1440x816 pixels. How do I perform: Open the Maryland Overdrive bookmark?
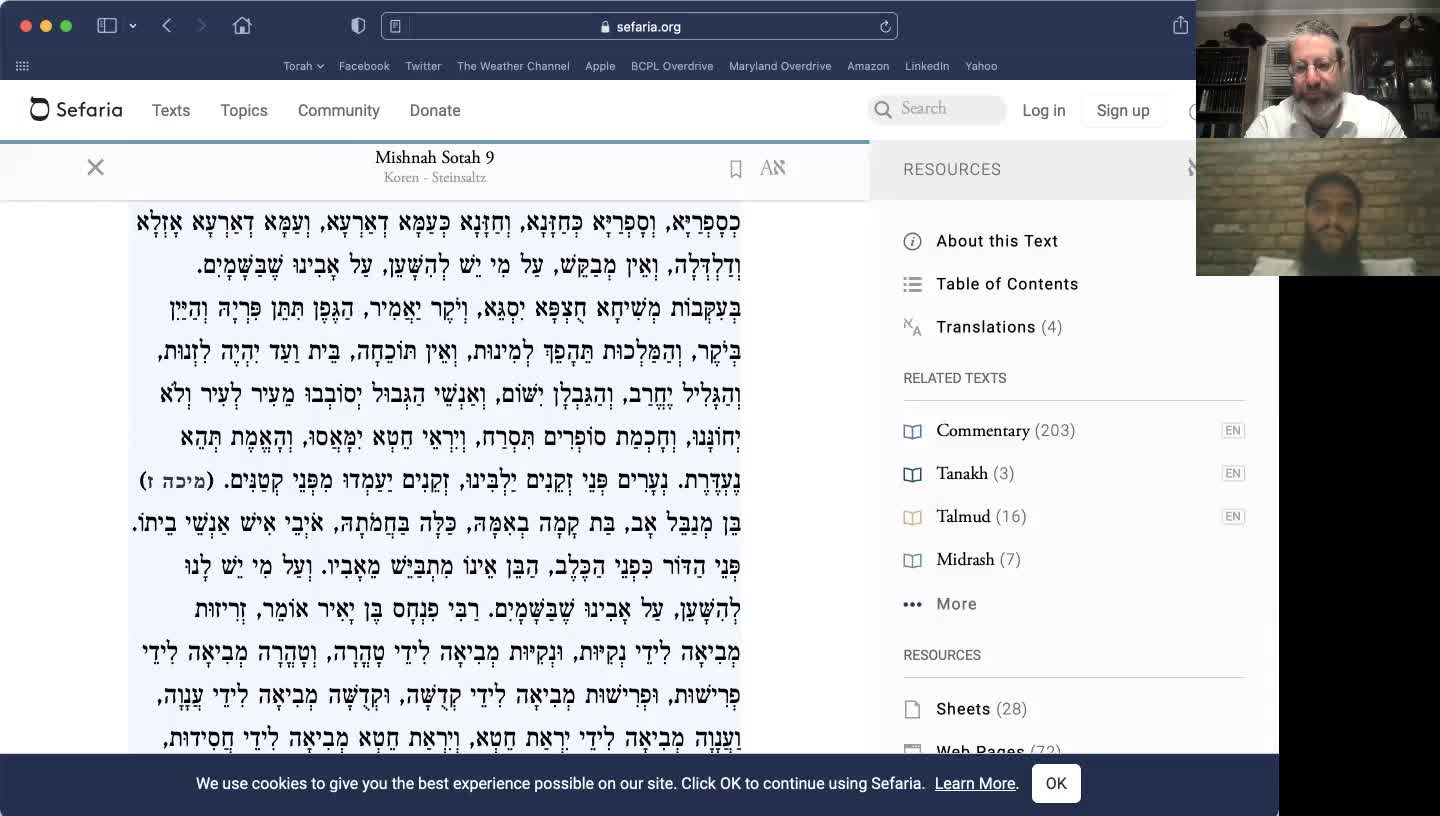coord(780,66)
